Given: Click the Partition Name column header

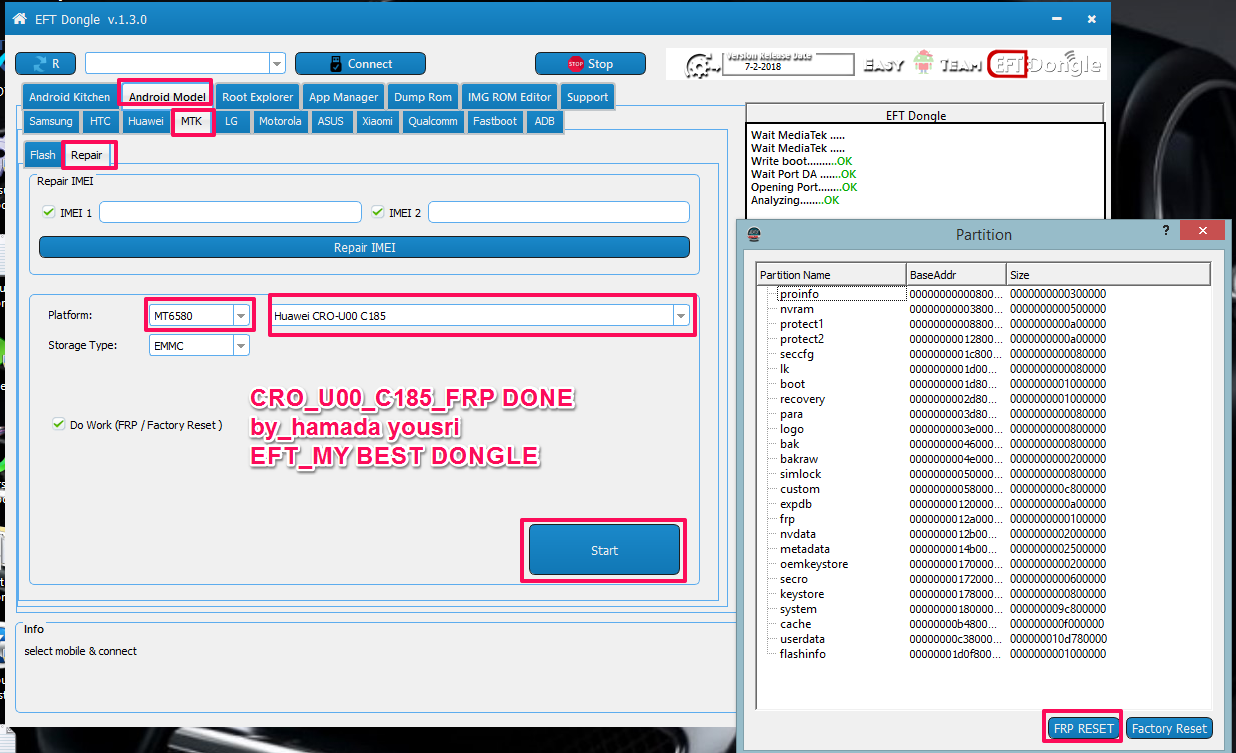Looking at the screenshot, I should [x=831, y=275].
